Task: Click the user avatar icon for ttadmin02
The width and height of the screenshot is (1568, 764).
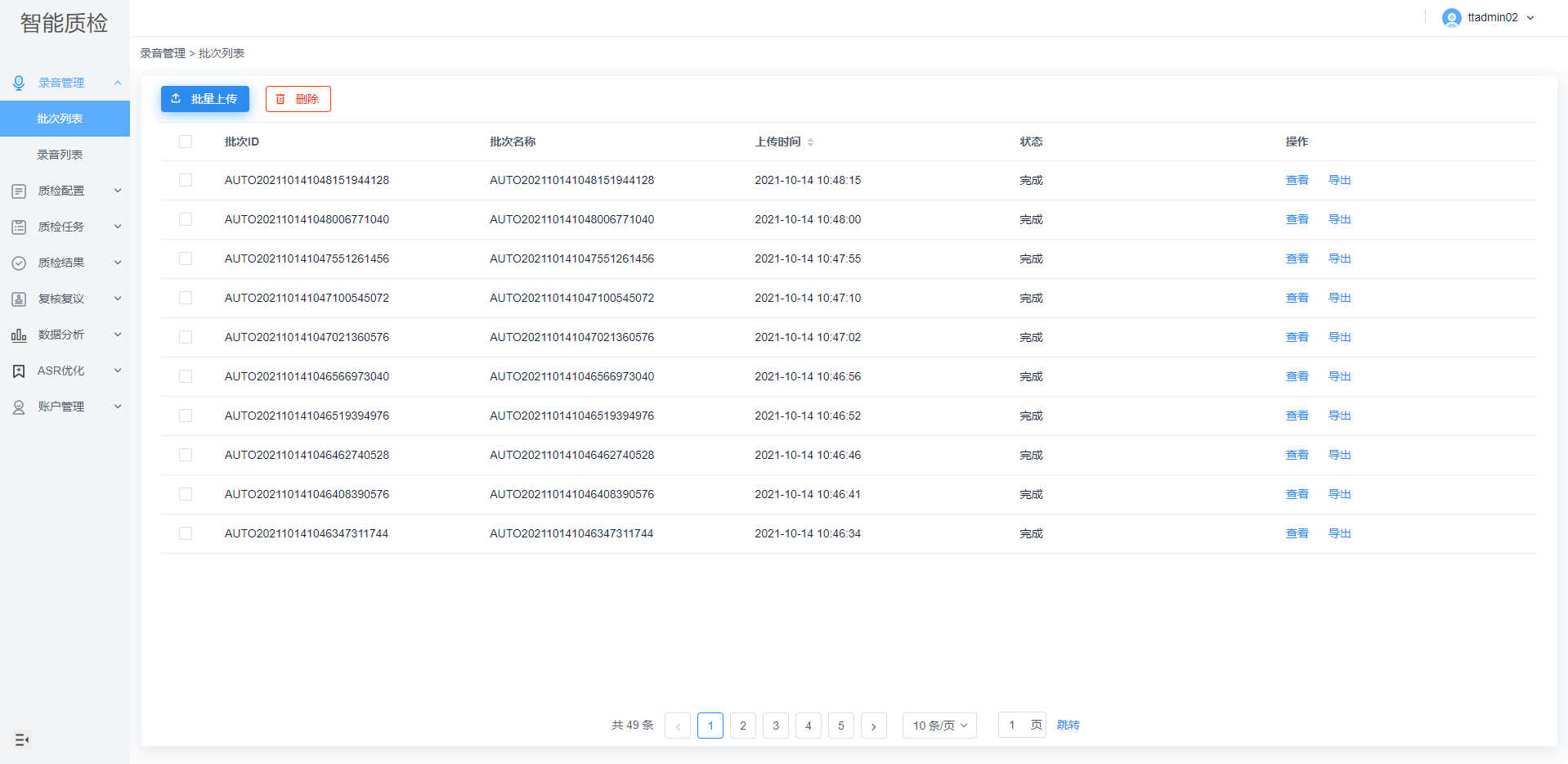Action: [x=1451, y=18]
